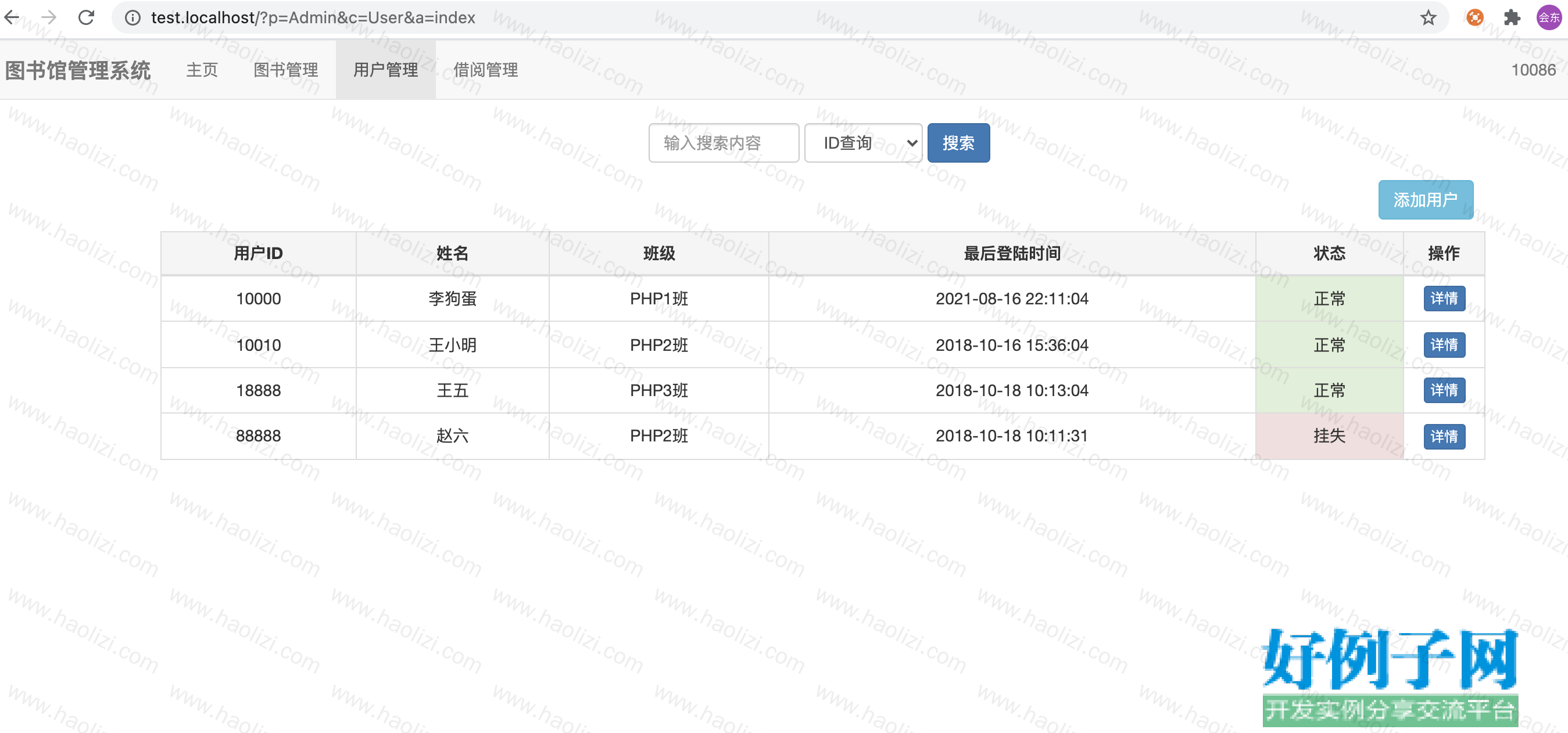Click the 最后登陆时间 column header
The image size is (1568, 733).
(1012, 253)
